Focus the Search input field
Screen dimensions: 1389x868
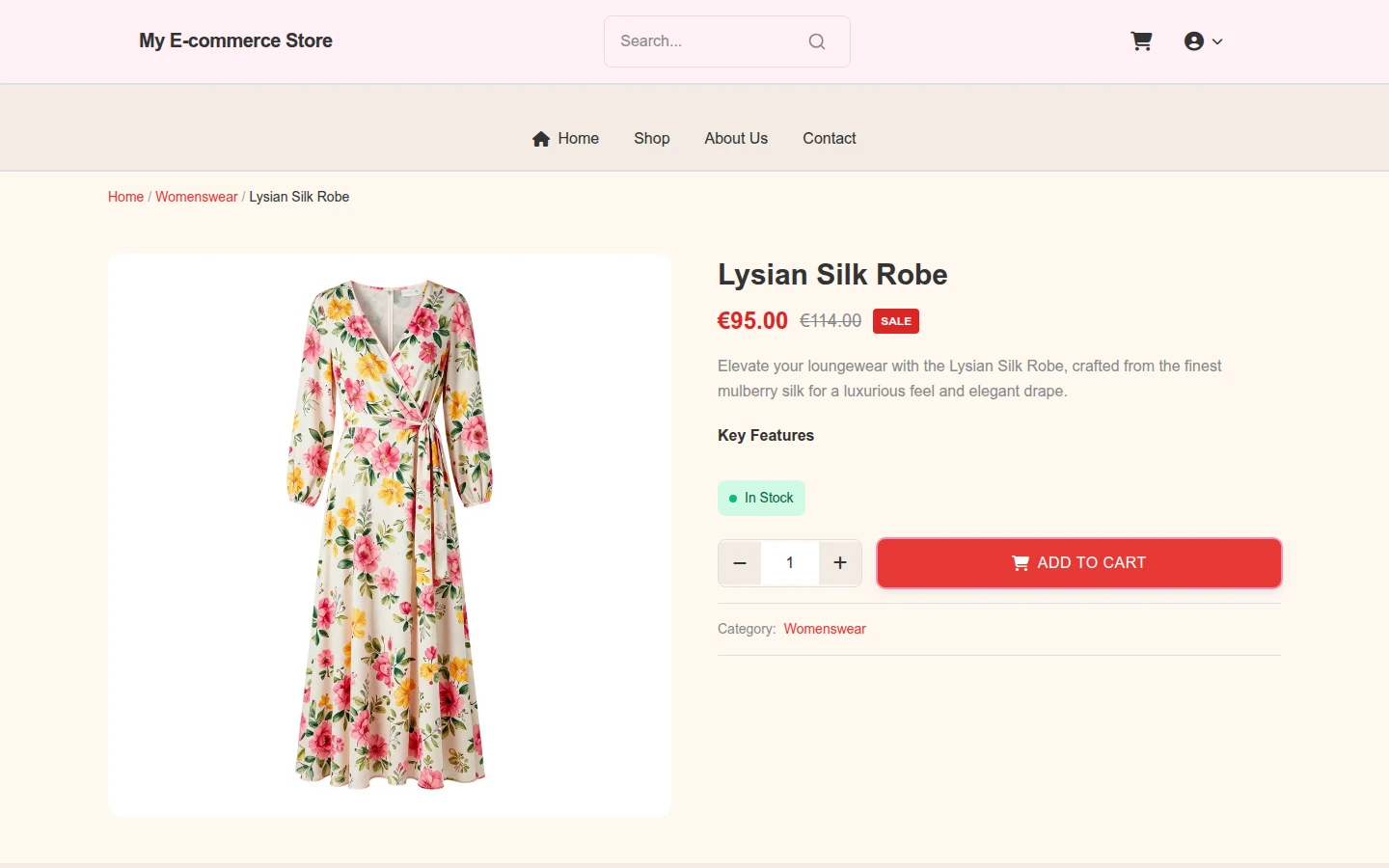(x=709, y=41)
